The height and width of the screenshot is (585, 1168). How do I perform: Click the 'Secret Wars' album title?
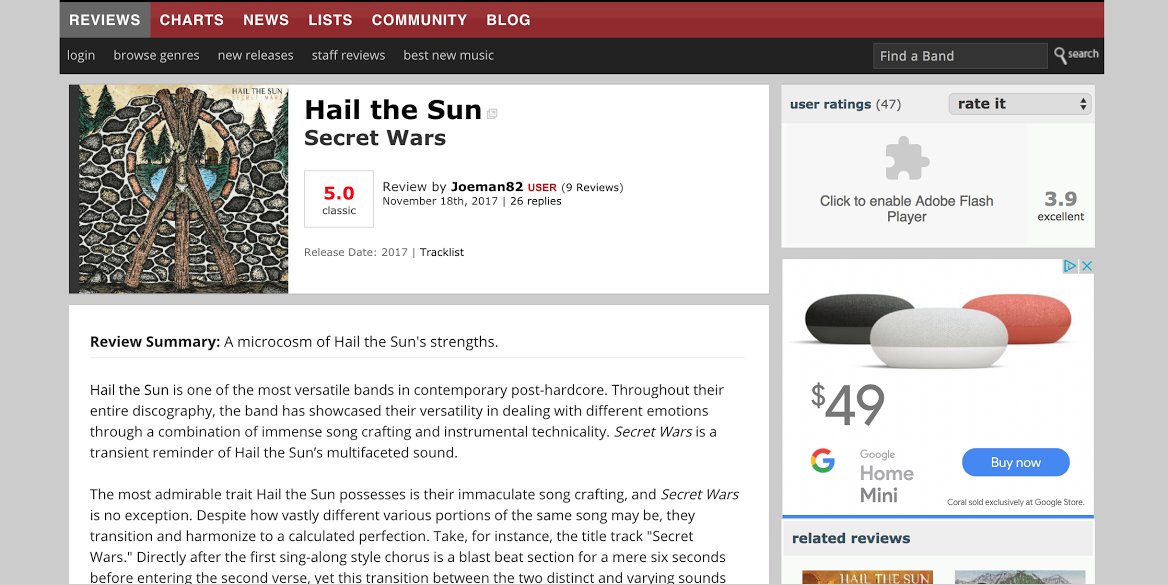click(375, 138)
